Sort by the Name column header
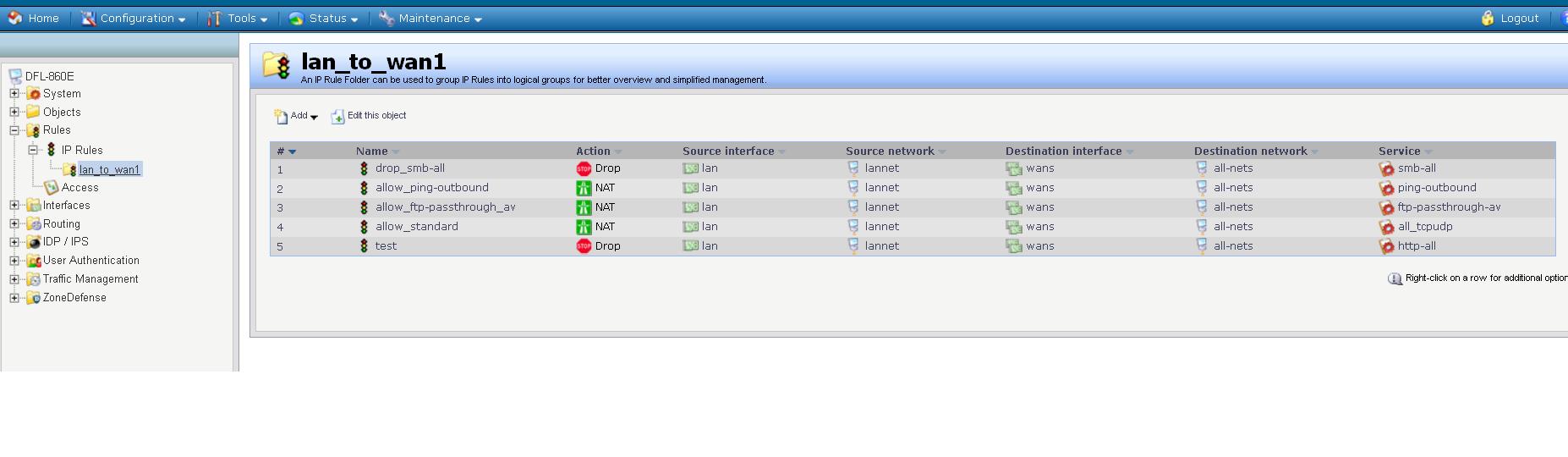1568x457 pixels. click(x=377, y=151)
